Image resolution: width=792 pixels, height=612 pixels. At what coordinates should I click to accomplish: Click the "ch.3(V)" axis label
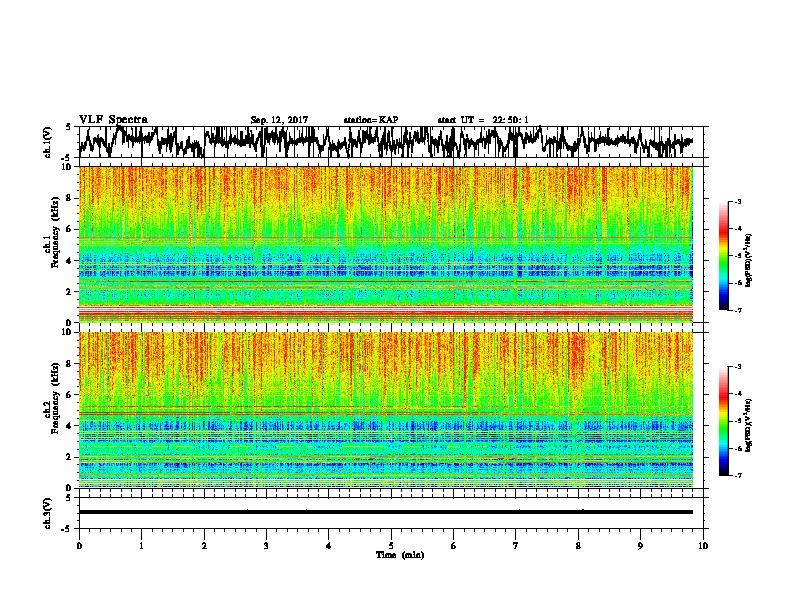pos(48,514)
